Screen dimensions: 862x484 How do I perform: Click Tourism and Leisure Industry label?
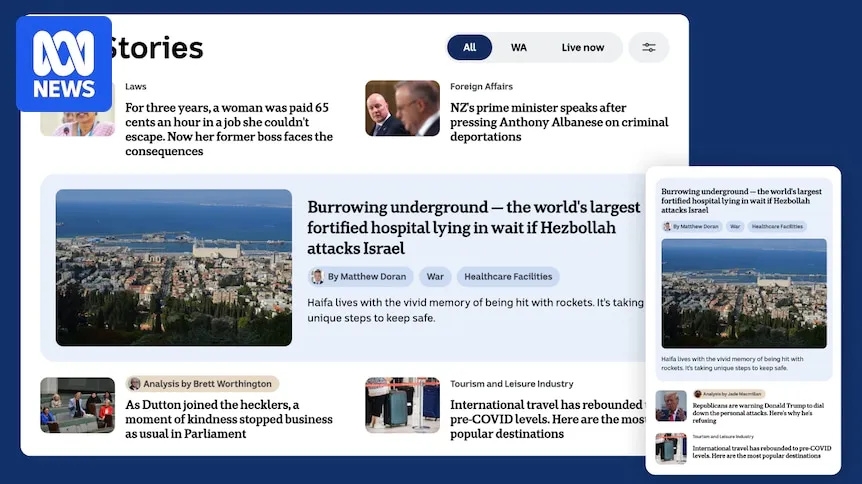[x=511, y=384]
